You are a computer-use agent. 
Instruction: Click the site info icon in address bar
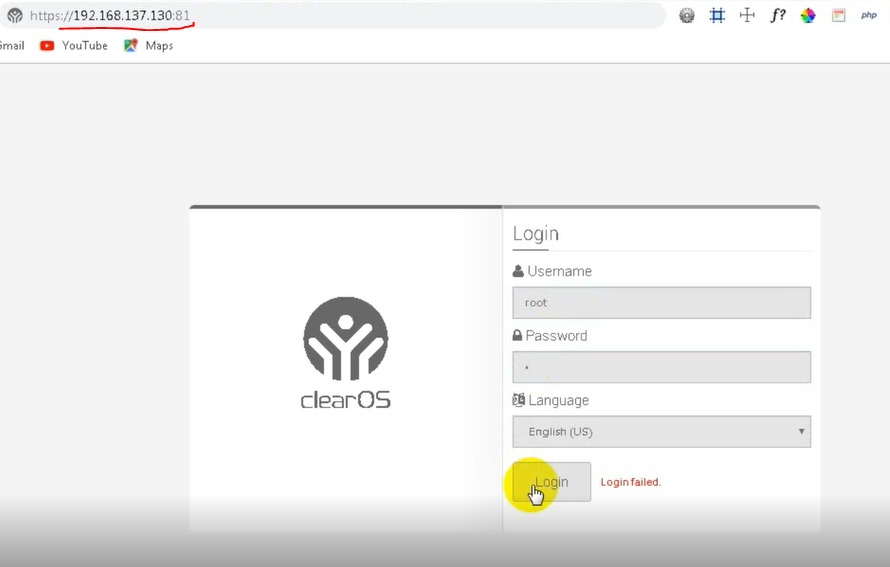[x=15, y=15]
